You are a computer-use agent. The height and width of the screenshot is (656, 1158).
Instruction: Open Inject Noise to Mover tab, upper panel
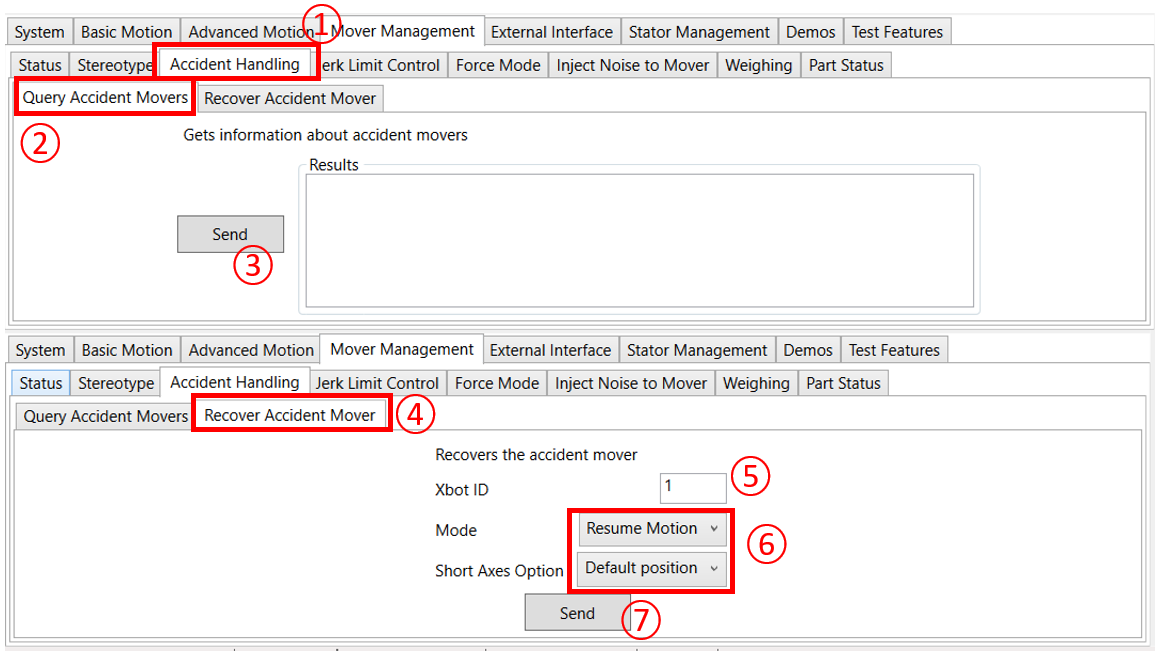(x=632, y=65)
